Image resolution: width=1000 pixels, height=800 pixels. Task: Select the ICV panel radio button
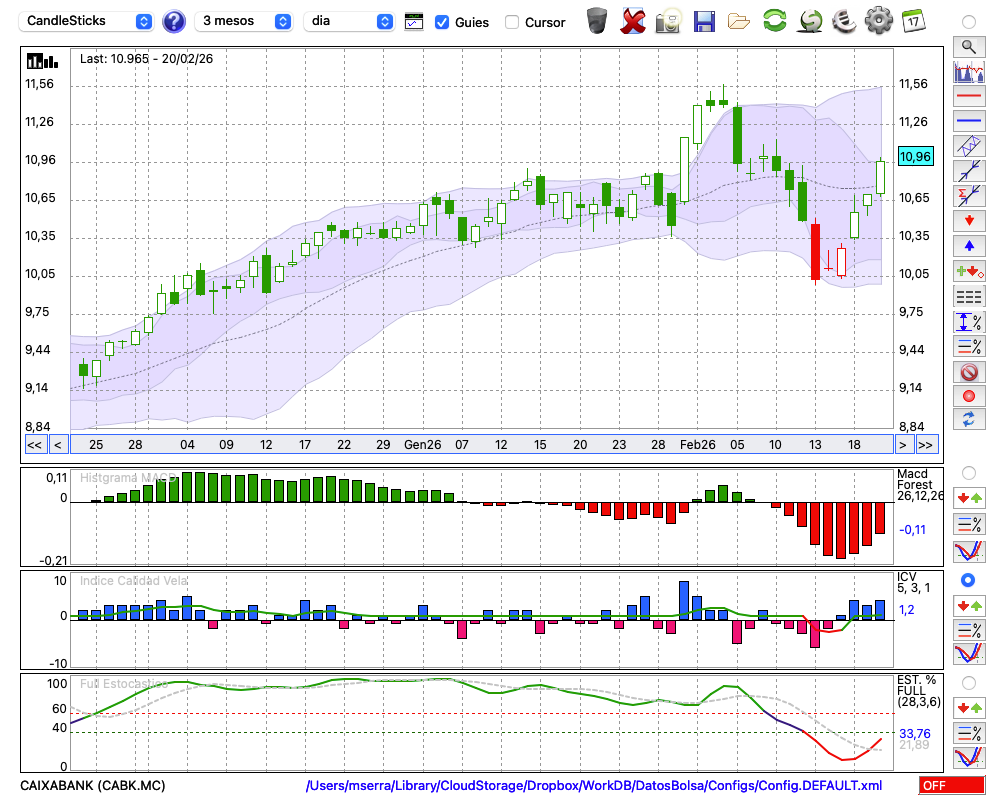(968, 580)
